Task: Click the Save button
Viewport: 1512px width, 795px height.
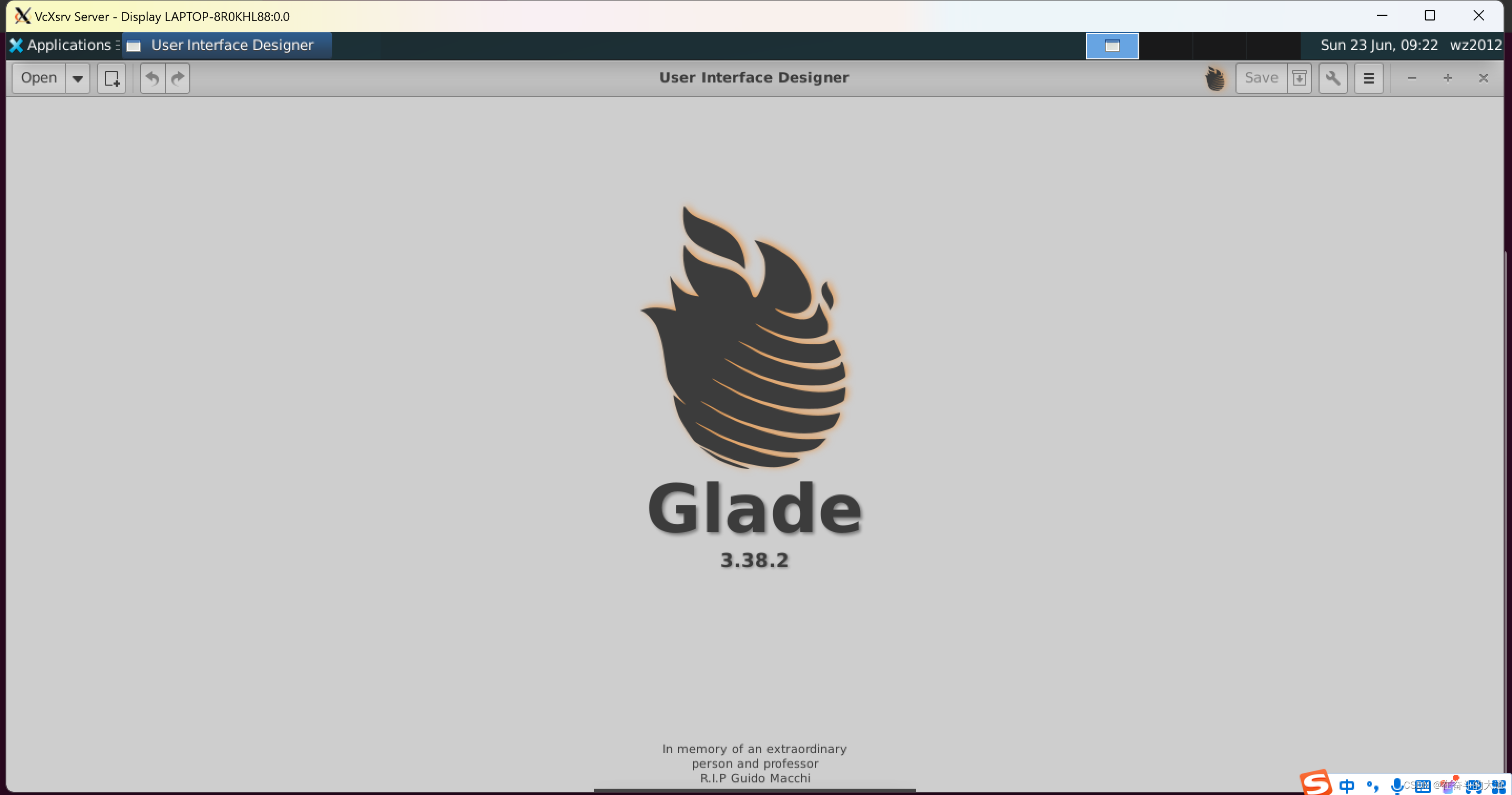Action: [1261, 78]
